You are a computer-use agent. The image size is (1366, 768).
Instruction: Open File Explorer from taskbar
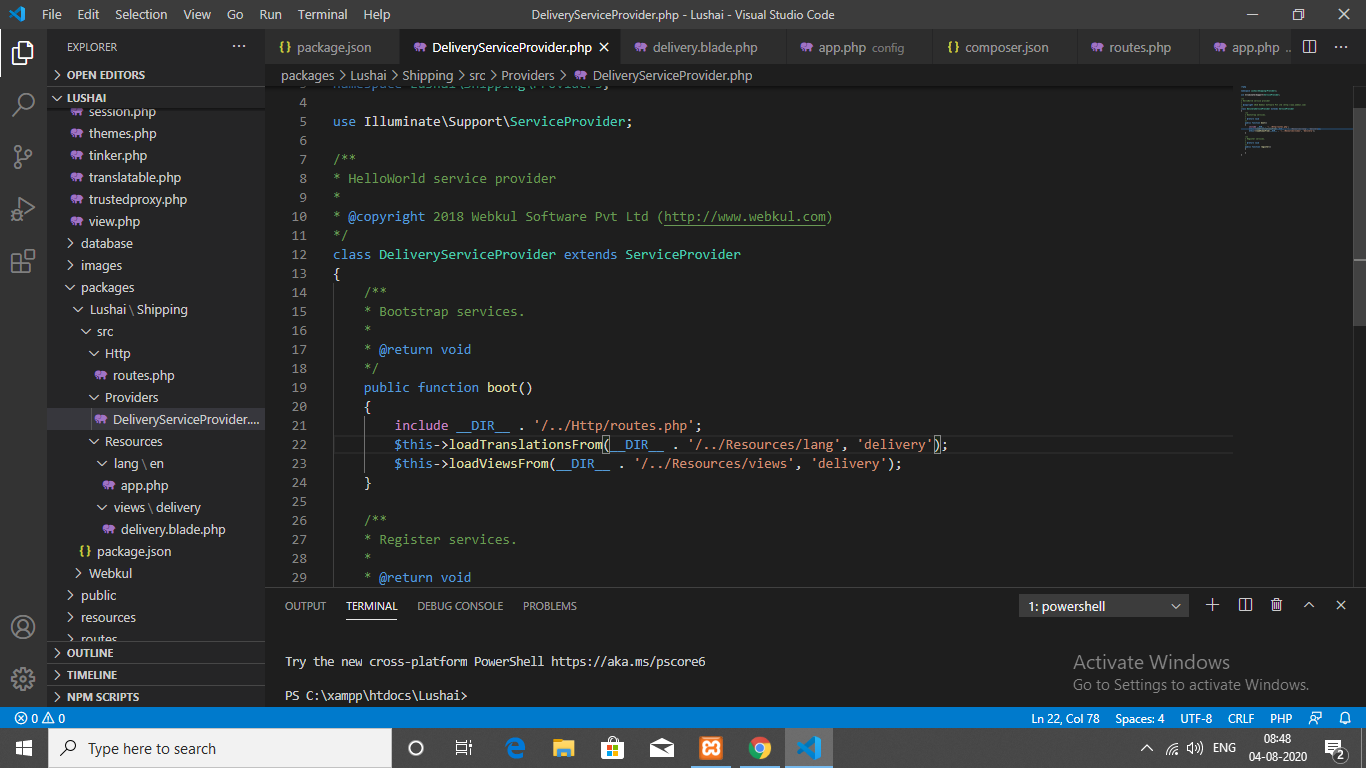pos(564,748)
